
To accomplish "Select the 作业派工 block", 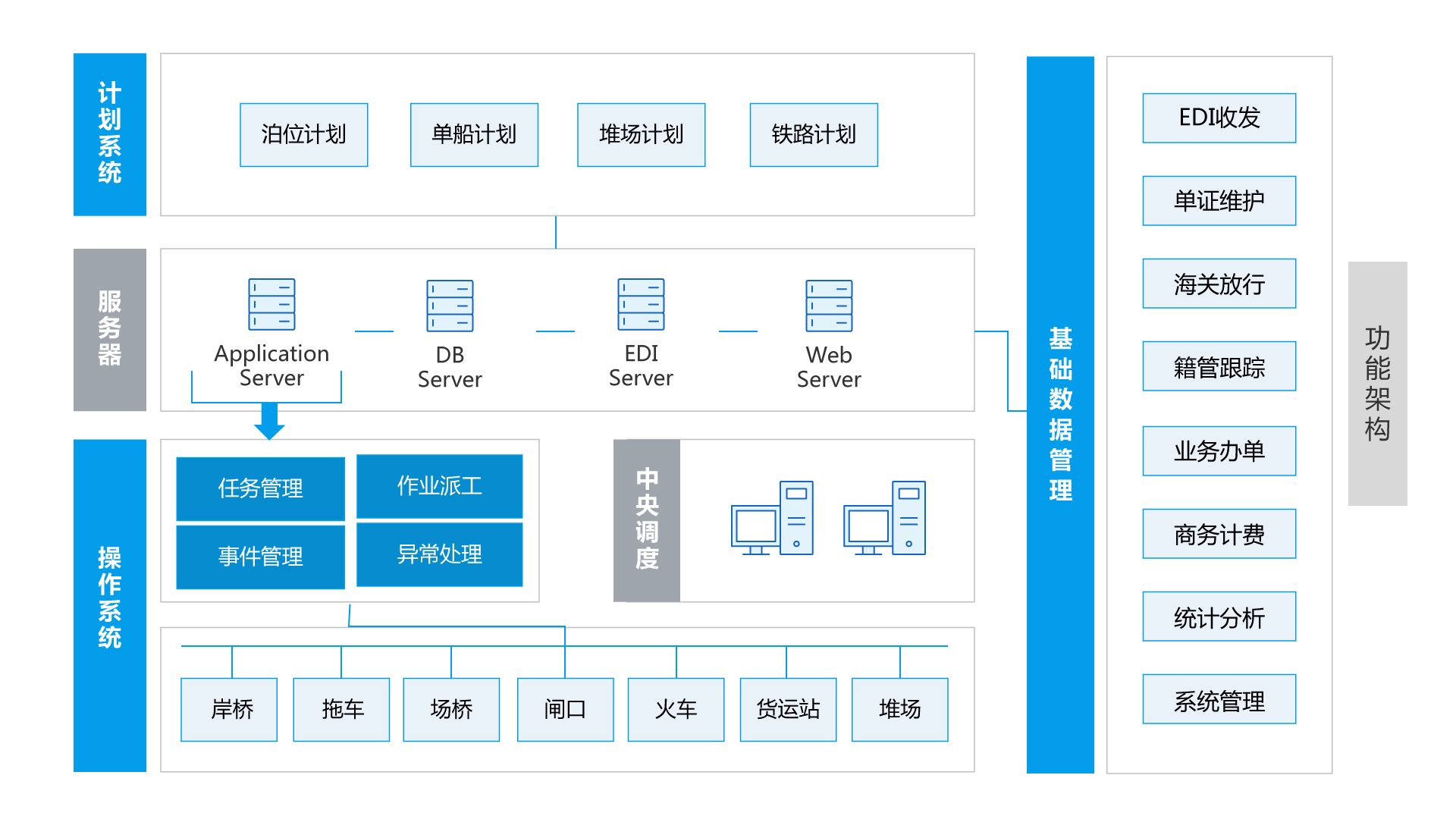I will (x=439, y=486).
